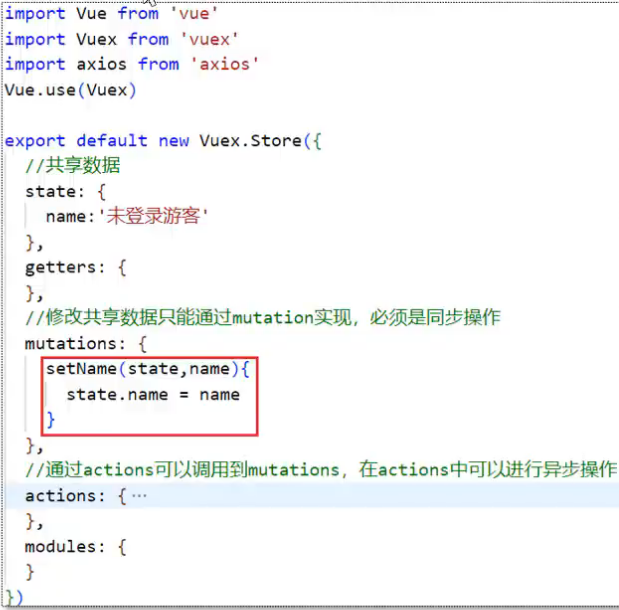Expand the folded actions block ellipsis
Viewport: 619px width, 610px height.
tap(139, 496)
